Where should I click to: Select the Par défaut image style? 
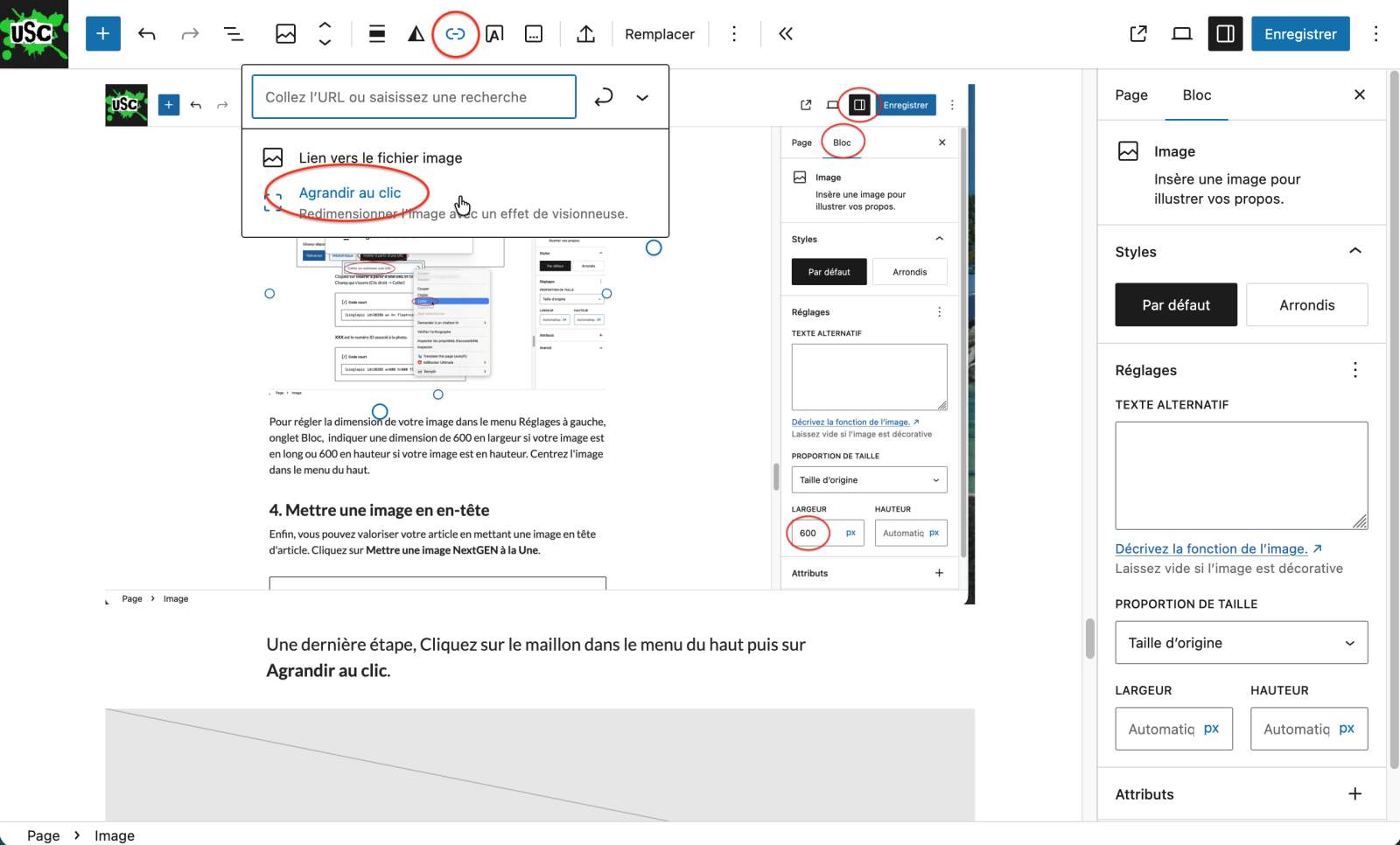[1175, 305]
